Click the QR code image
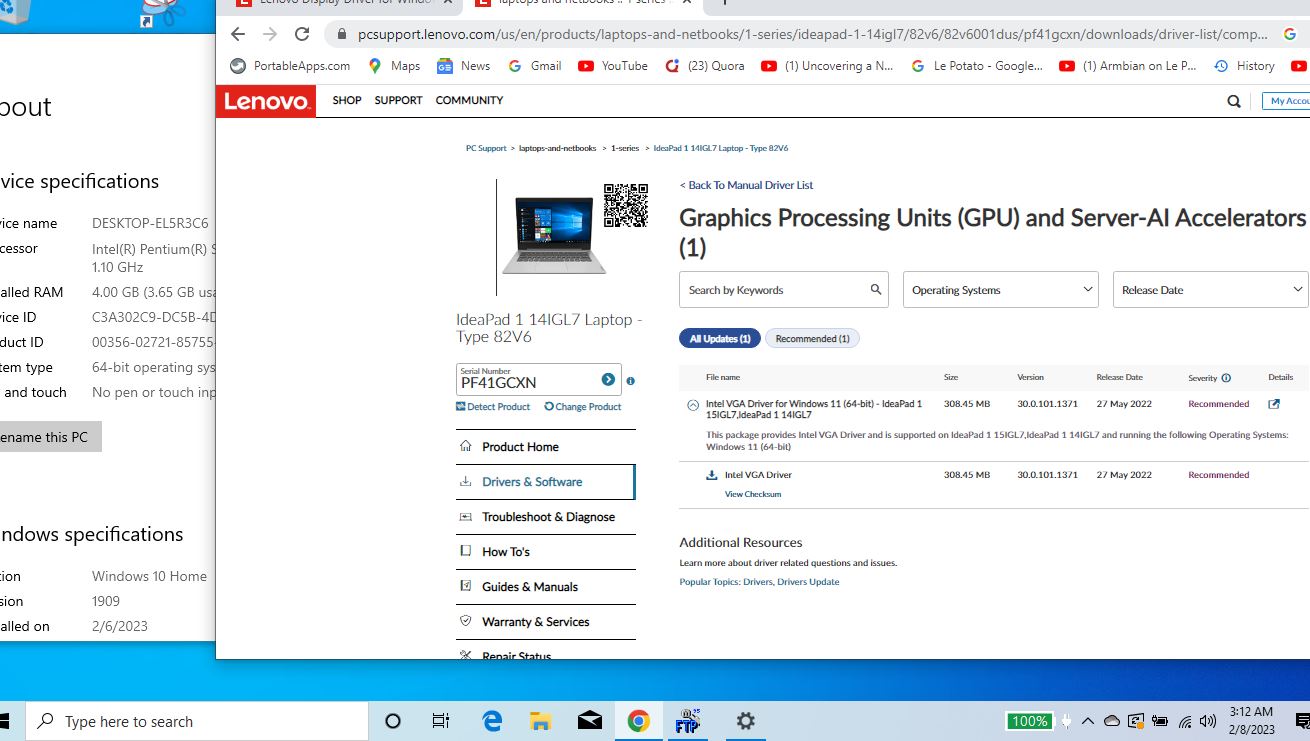 pyautogui.click(x=626, y=205)
